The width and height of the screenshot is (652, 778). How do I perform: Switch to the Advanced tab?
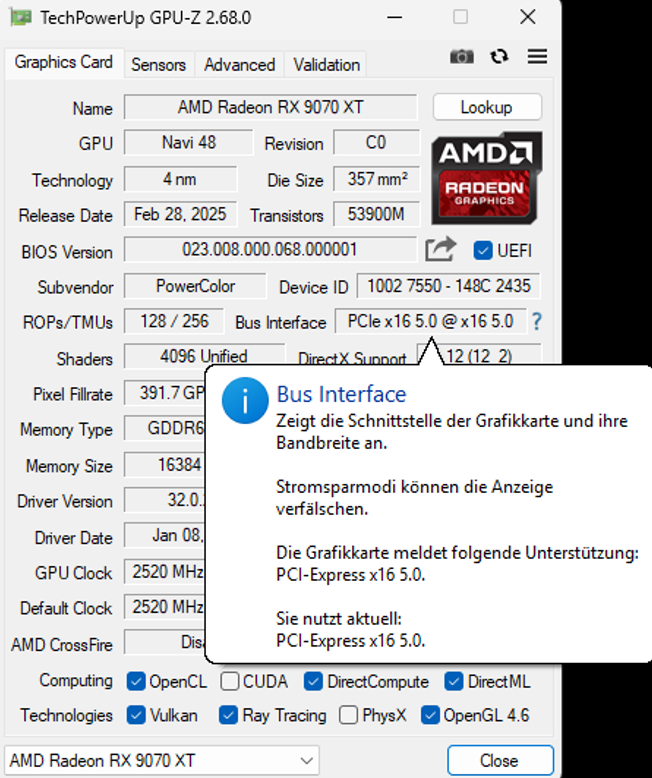(x=240, y=65)
